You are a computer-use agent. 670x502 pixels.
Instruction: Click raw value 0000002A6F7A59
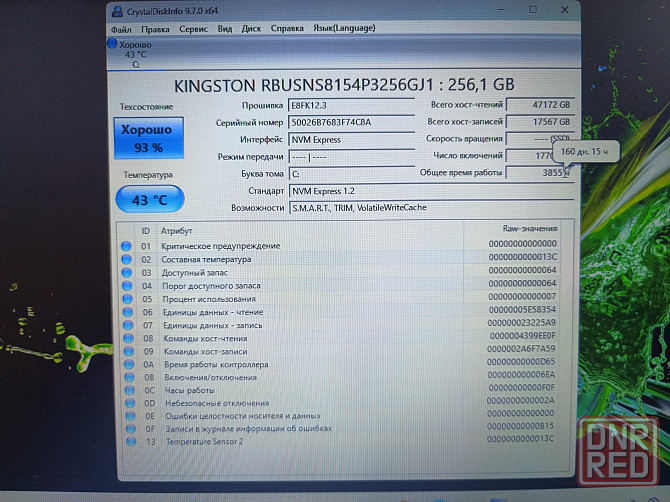pyautogui.click(x=521, y=349)
